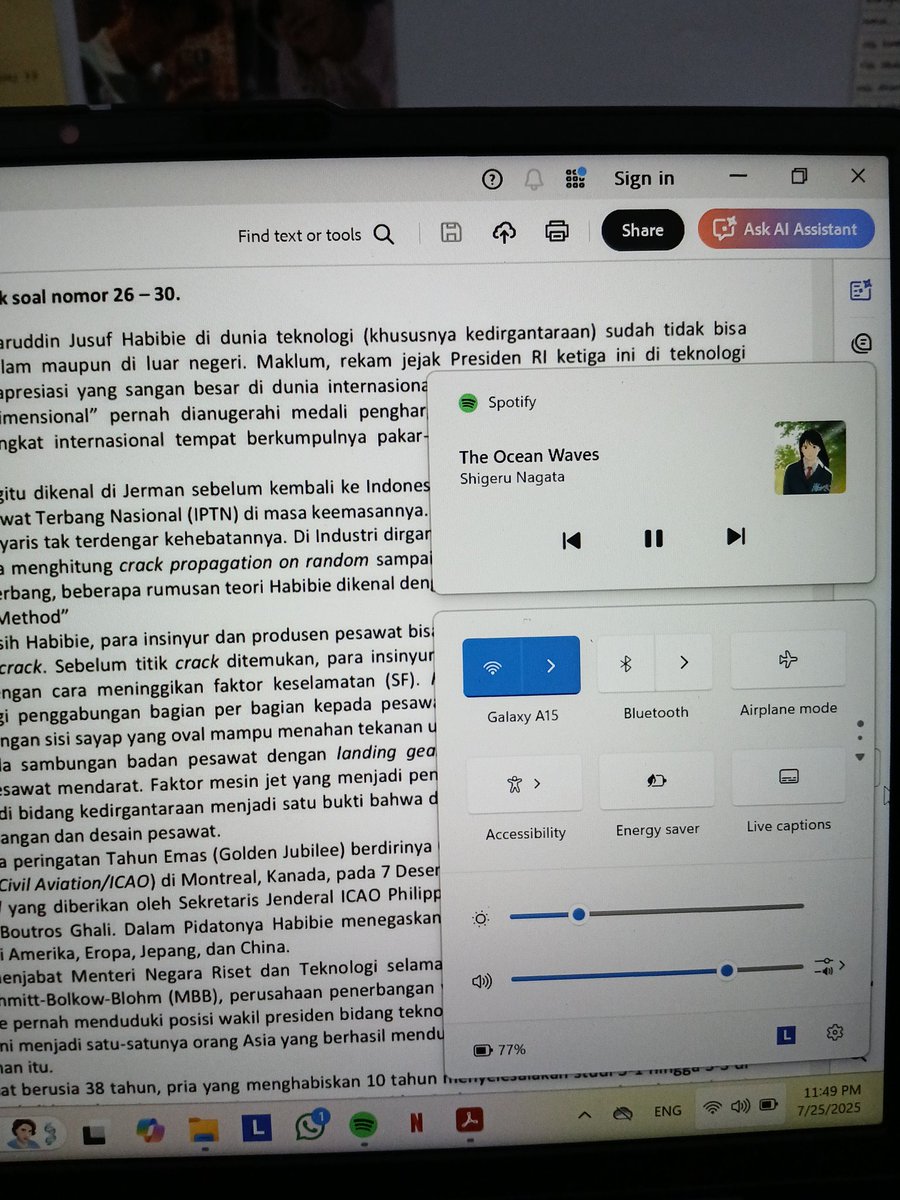Open Task View on the taskbar
Image resolution: width=900 pixels, height=1200 pixels.
pyautogui.click(x=95, y=1134)
